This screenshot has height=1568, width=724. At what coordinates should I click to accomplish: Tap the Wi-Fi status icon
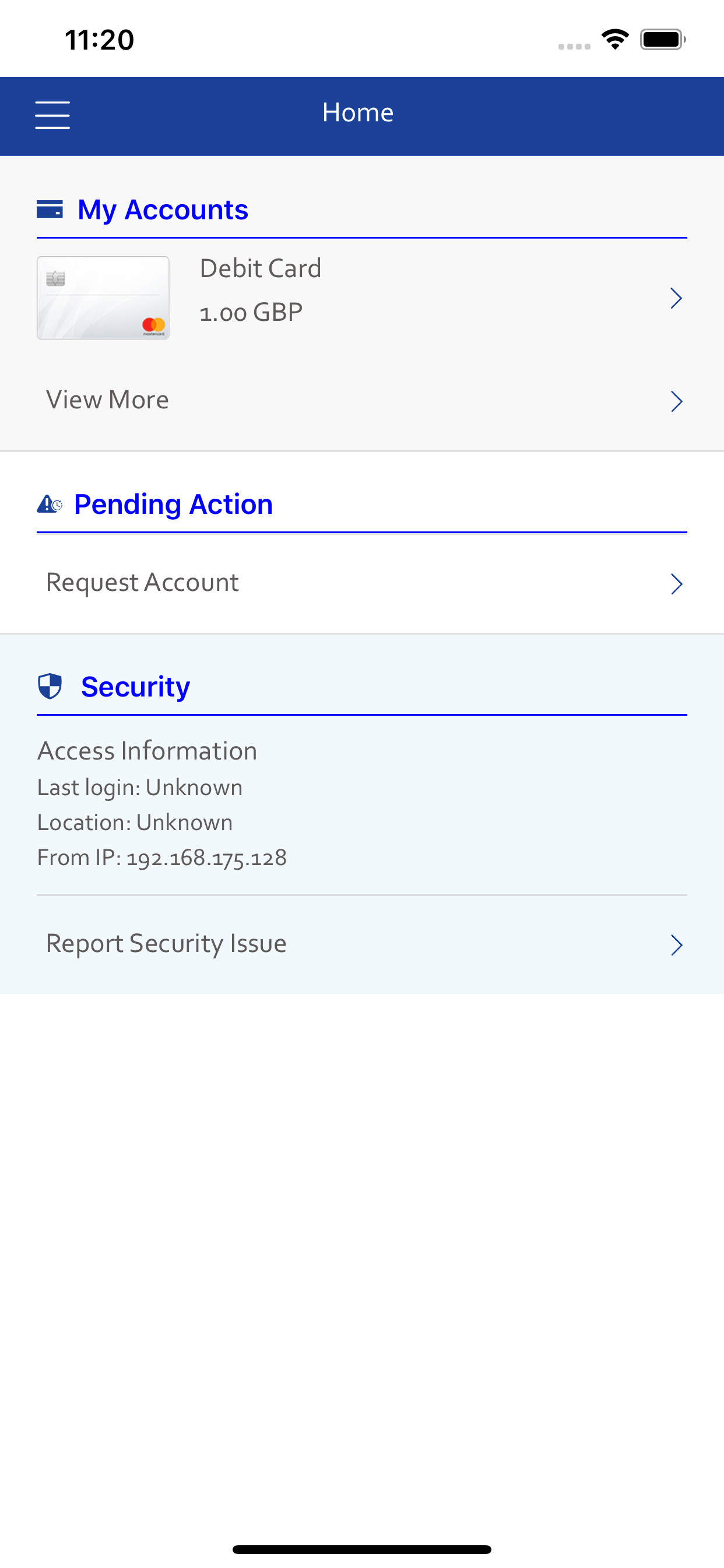pos(615,40)
